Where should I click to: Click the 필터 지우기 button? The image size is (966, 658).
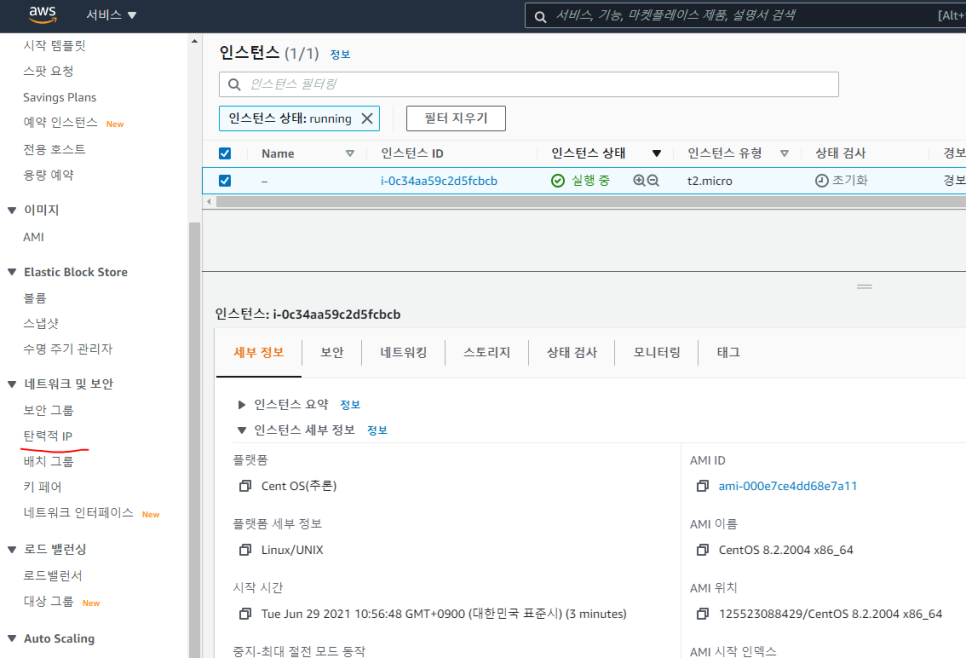456,118
